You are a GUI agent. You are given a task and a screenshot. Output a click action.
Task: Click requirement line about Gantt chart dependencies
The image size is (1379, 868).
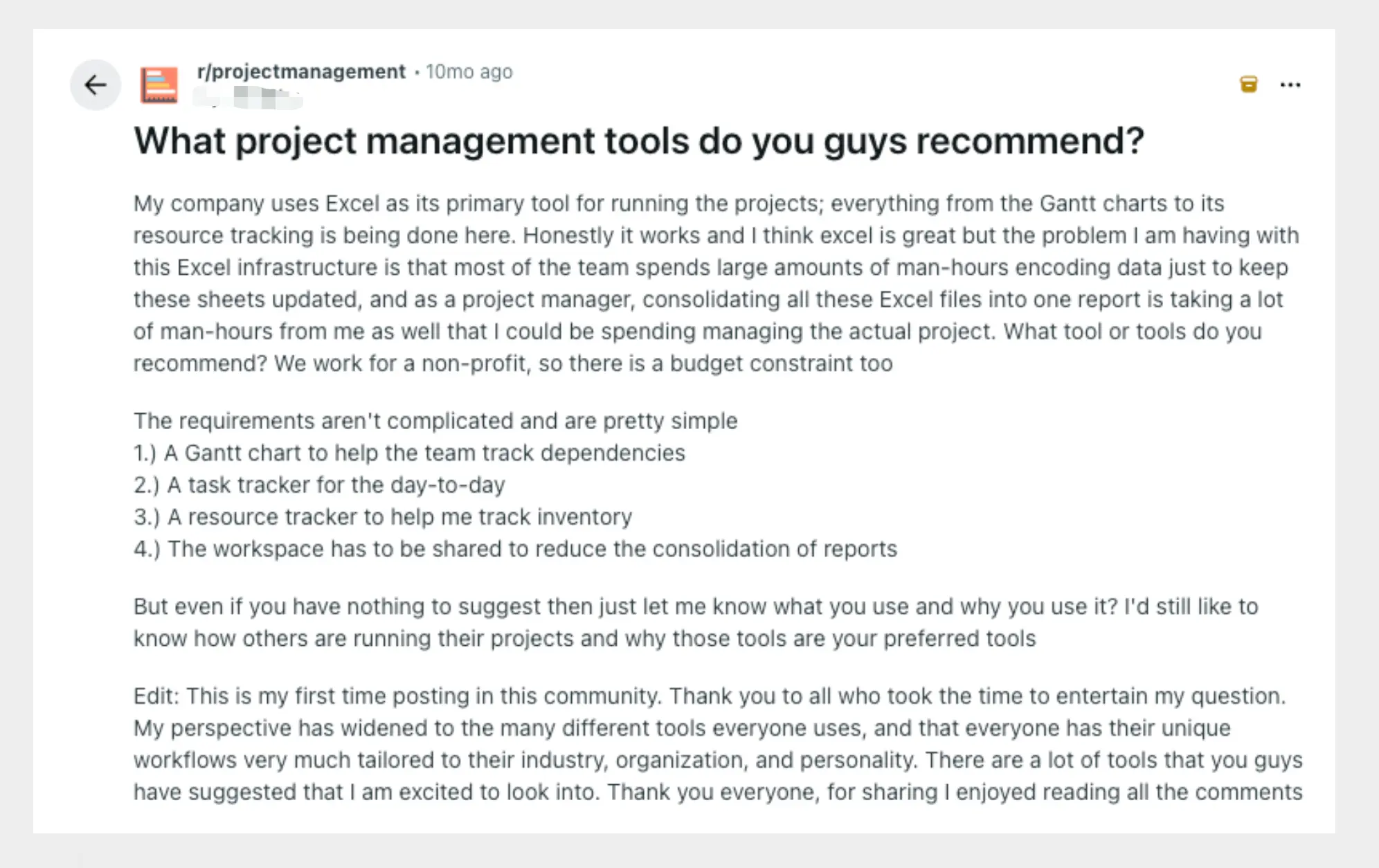pyautogui.click(x=409, y=453)
